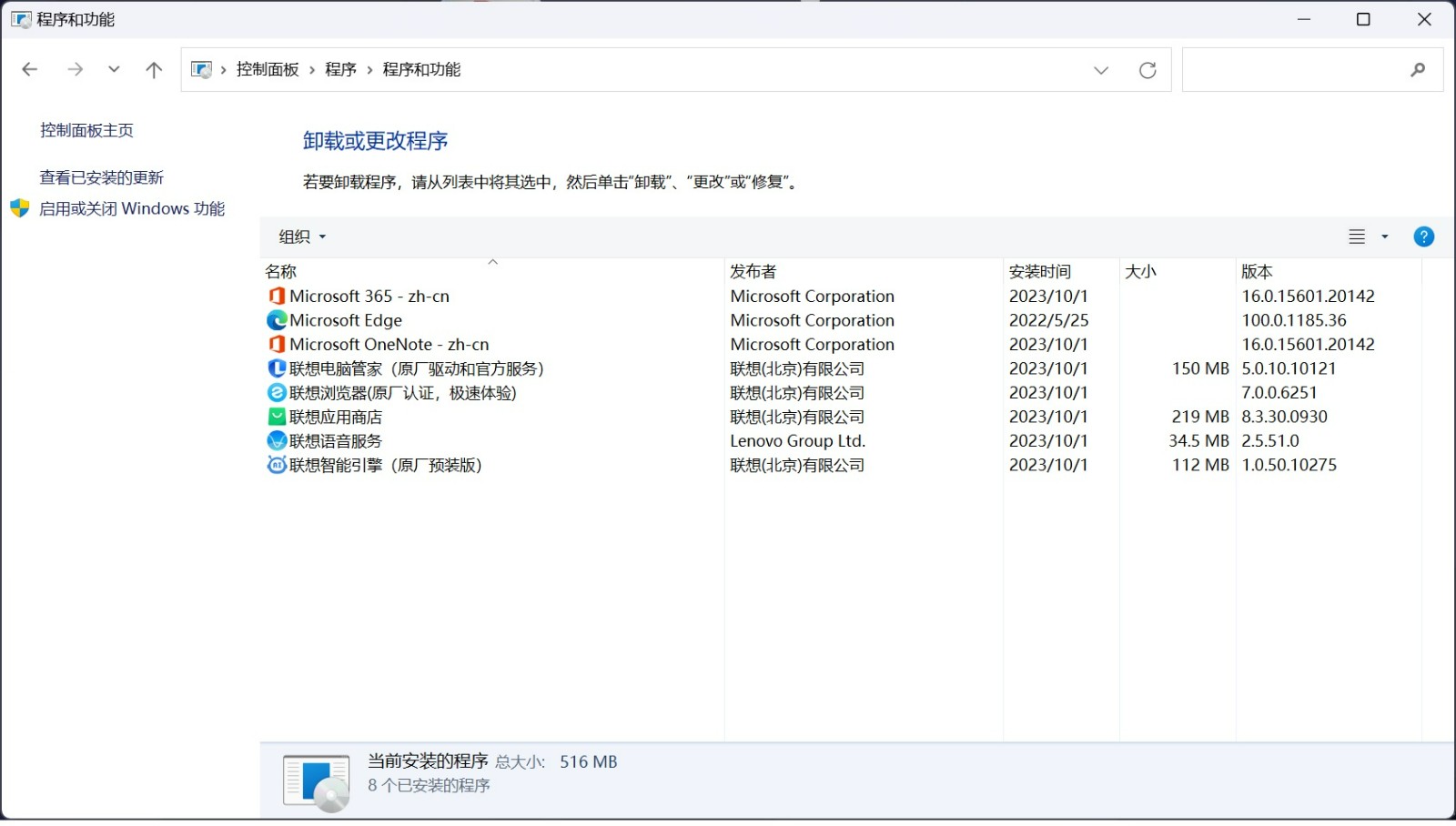Click the shield icon beside Windows 功能

coord(20,208)
